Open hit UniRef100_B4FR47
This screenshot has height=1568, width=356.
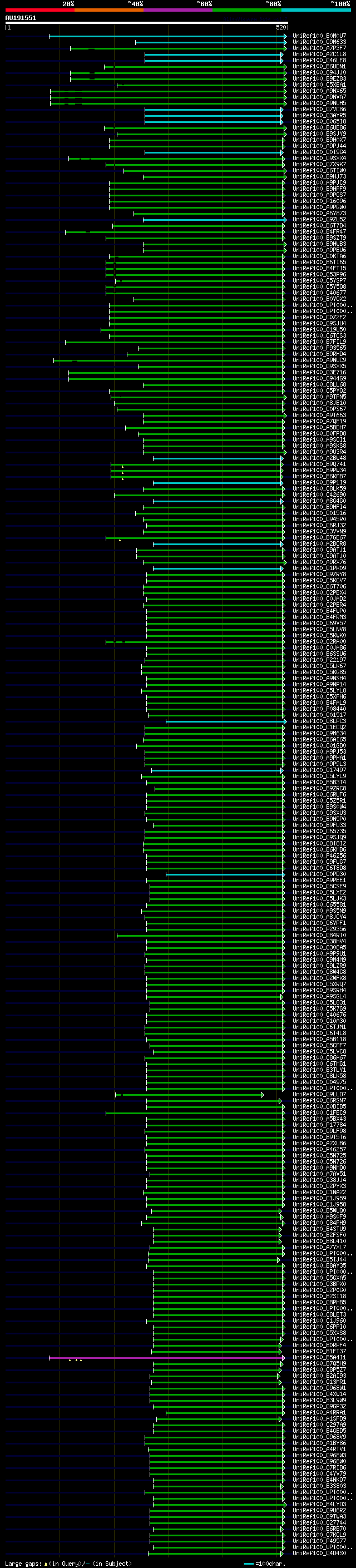319,232
